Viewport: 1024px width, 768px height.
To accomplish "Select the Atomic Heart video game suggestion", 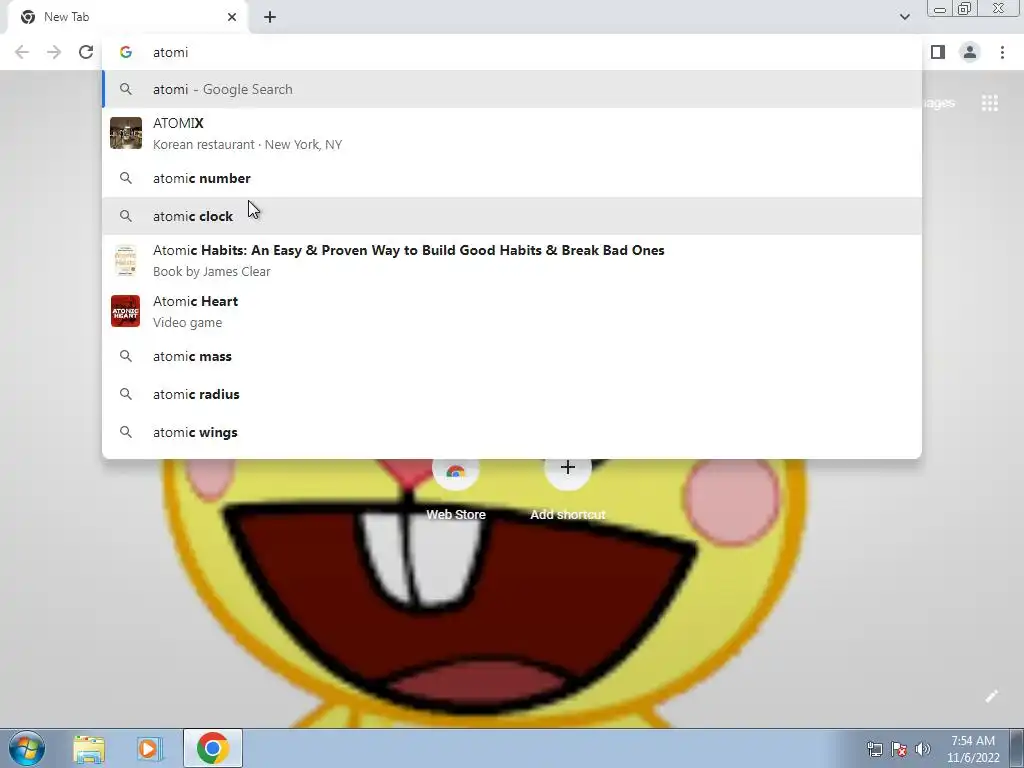I will [512, 312].
